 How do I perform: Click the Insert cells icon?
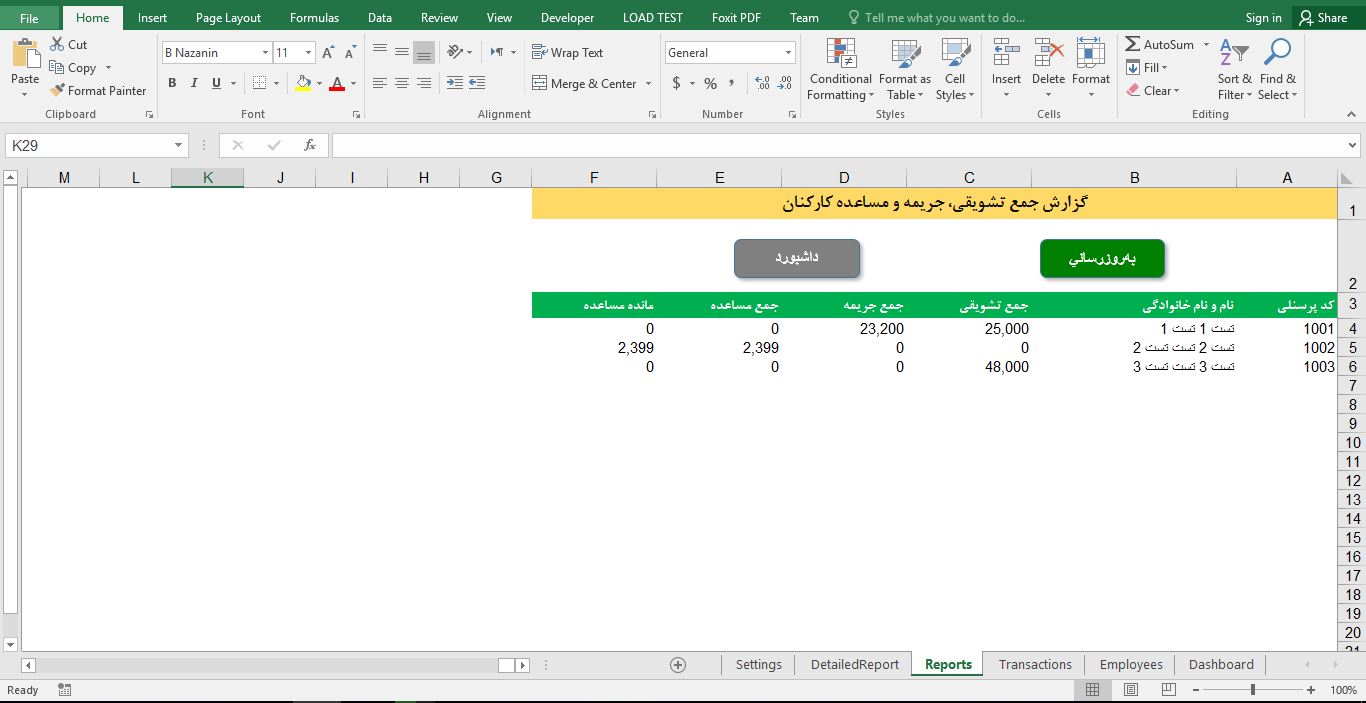[1006, 54]
